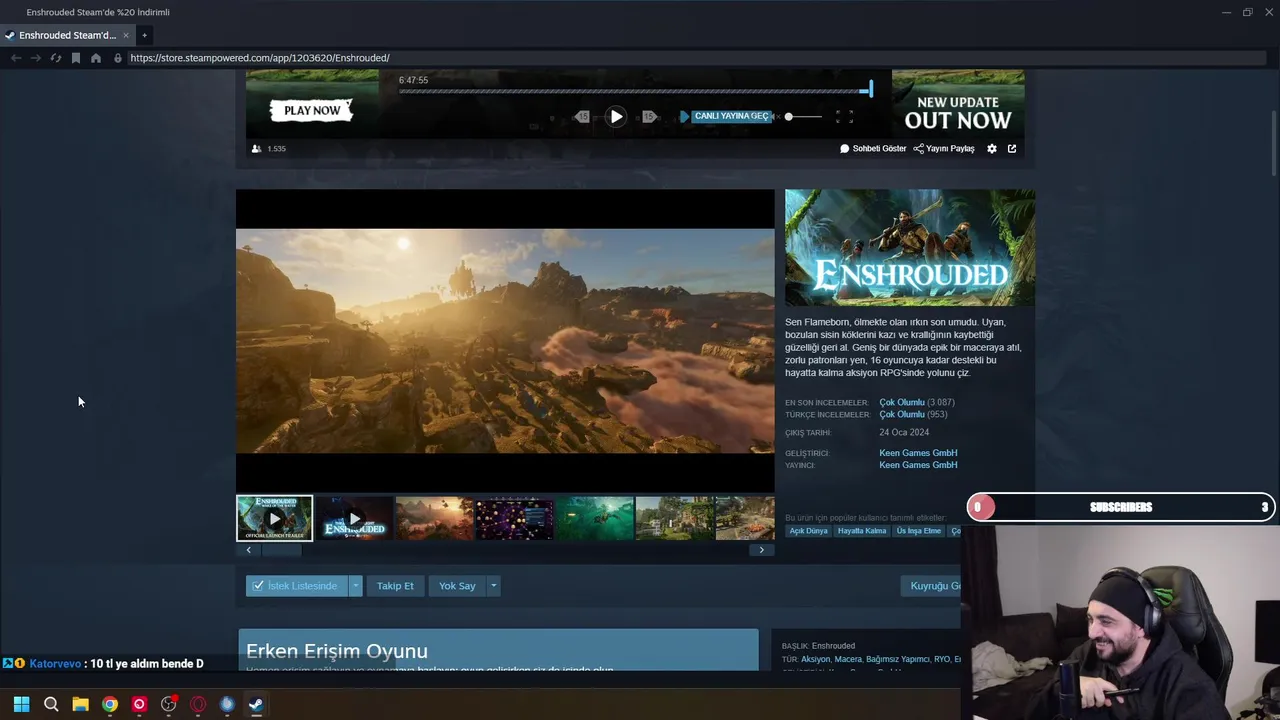Click the Hayatta Kalma tag
Screen dimensions: 1280x720
[862, 531]
